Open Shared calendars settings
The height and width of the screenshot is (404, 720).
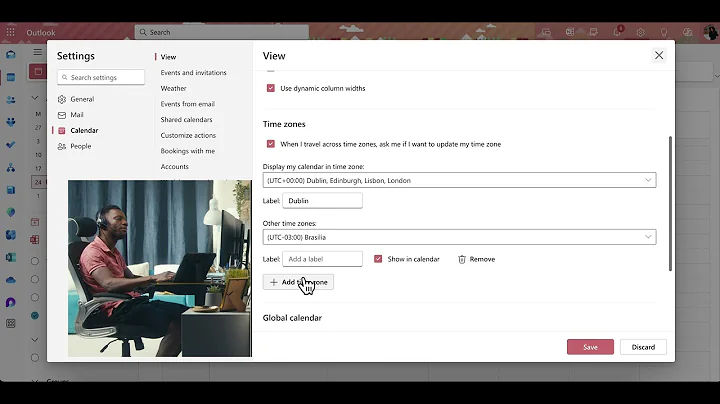click(x=186, y=119)
